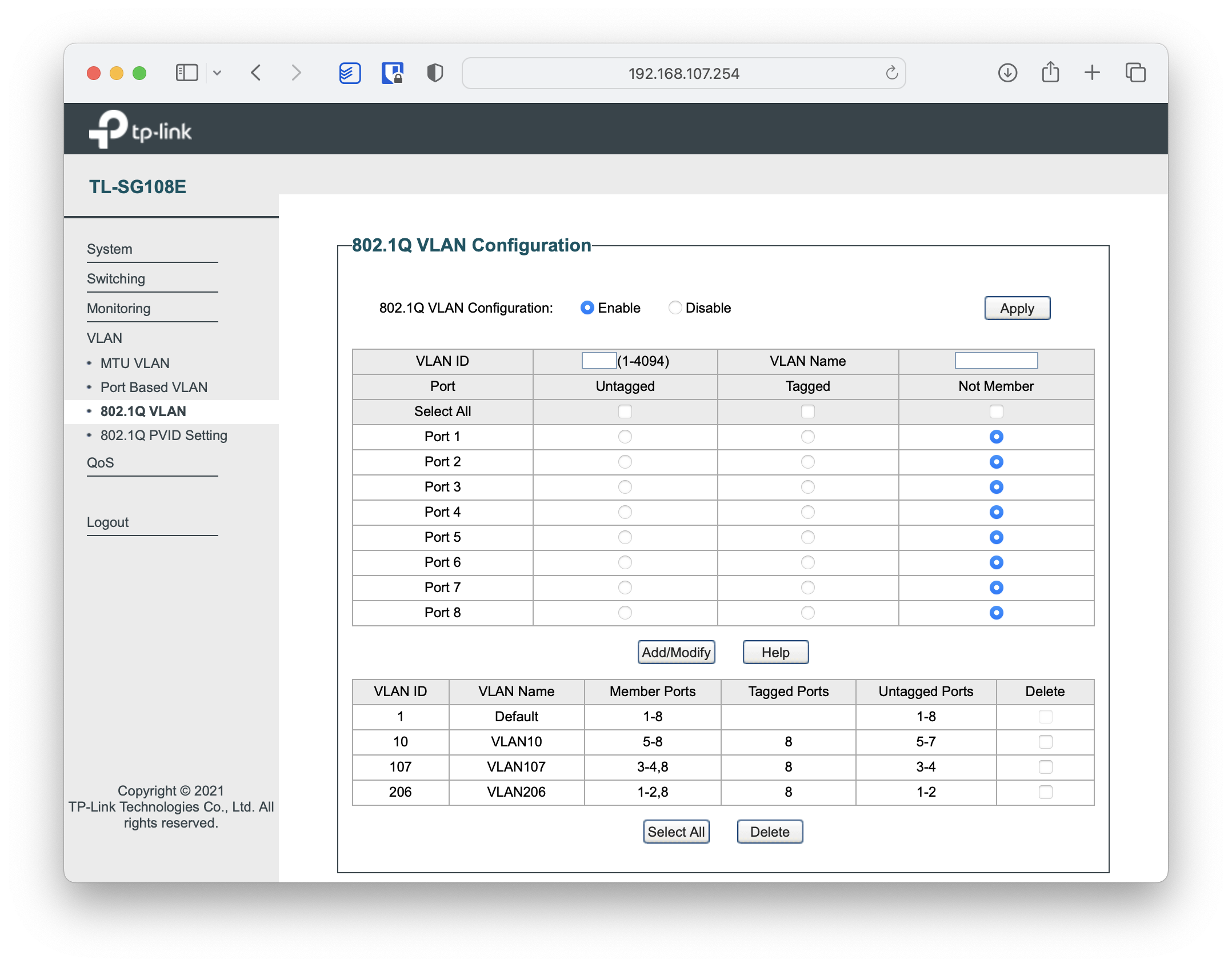Click VLAN ID 206 cell
Screen dimensions: 1232x967
click(400, 792)
